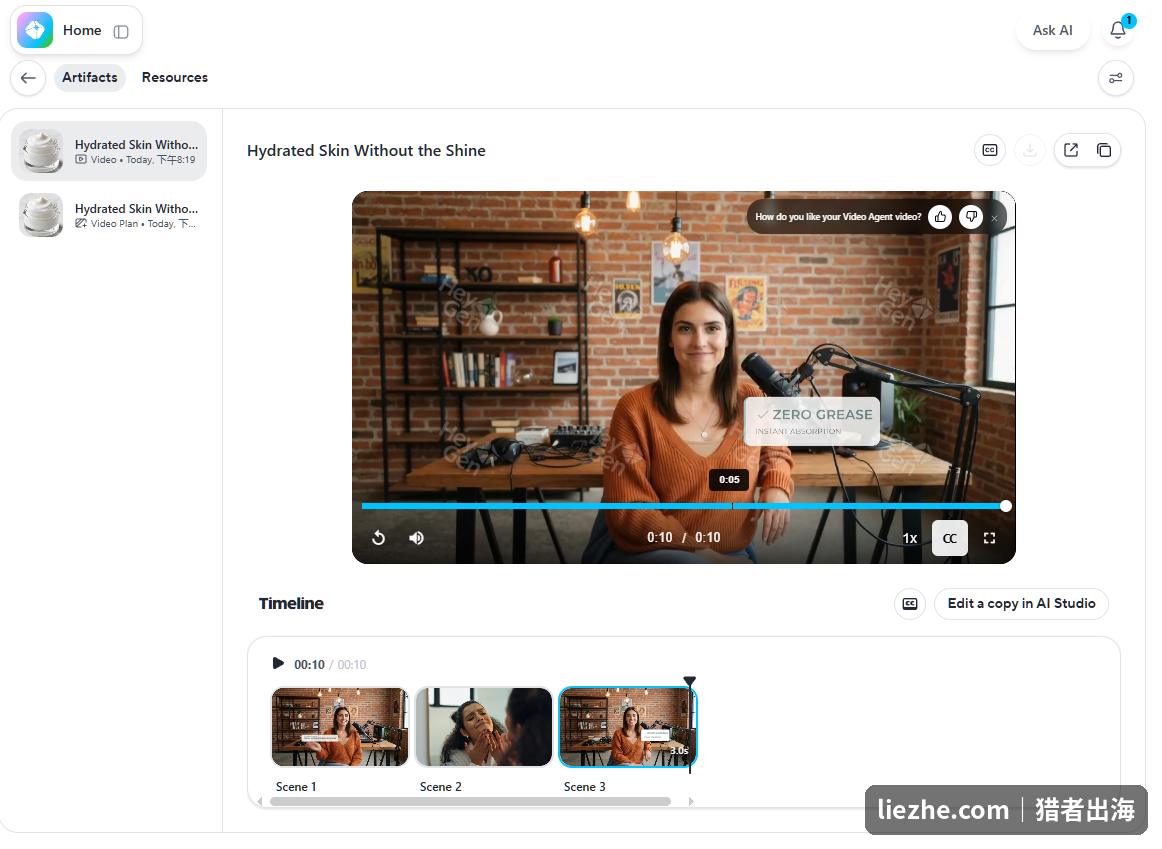Go back with the left arrow button

pyautogui.click(x=28, y=78)
